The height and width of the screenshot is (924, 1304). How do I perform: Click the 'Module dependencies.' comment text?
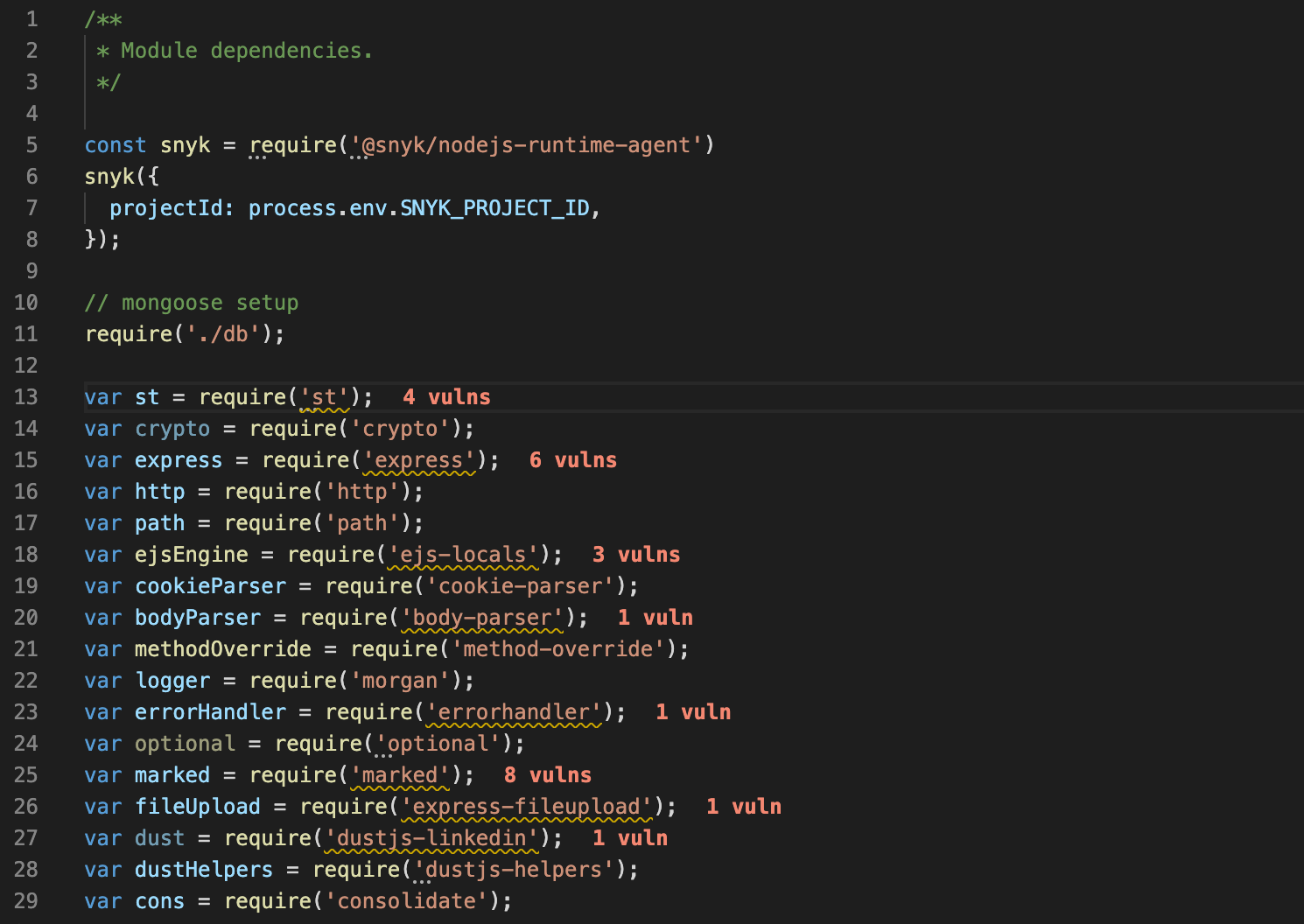pyautogui.click(x=247, y=51)
